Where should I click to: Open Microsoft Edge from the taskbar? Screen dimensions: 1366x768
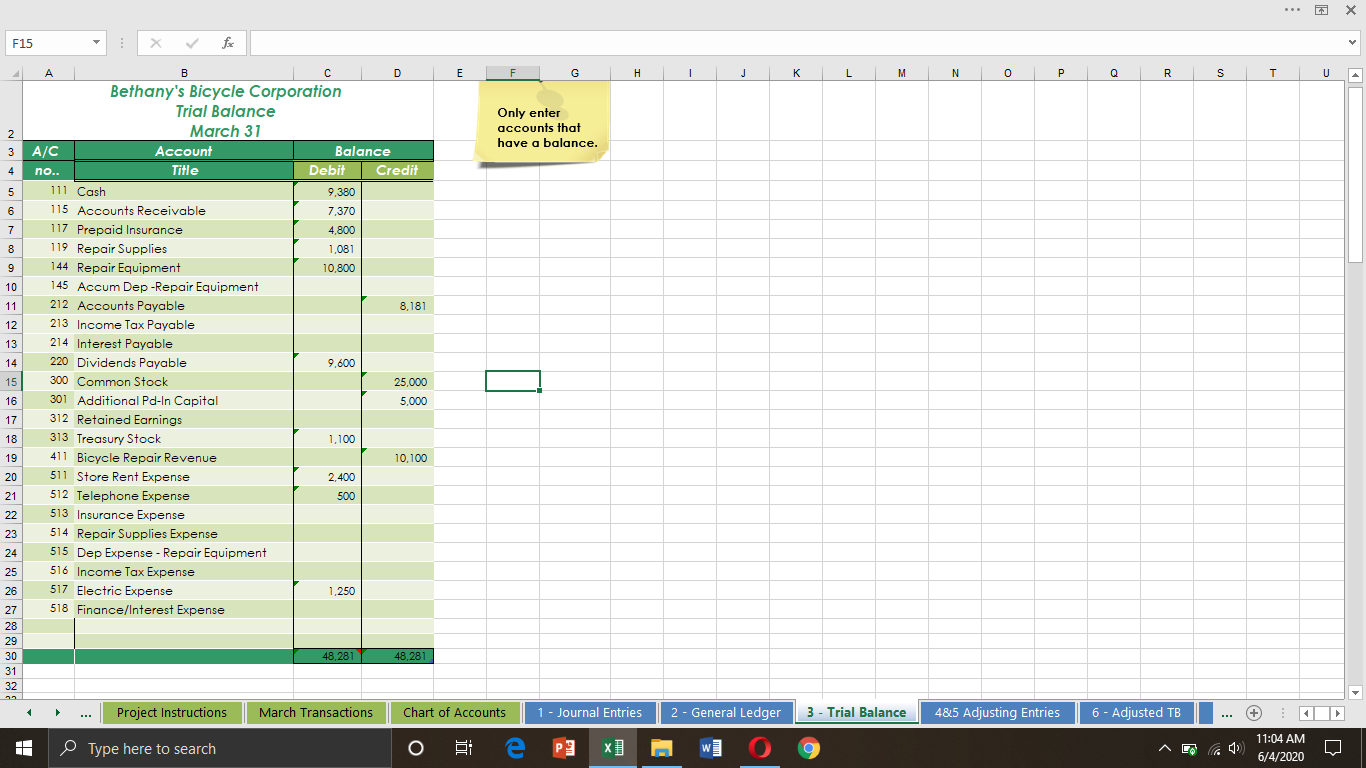click(x=515, y=748)
